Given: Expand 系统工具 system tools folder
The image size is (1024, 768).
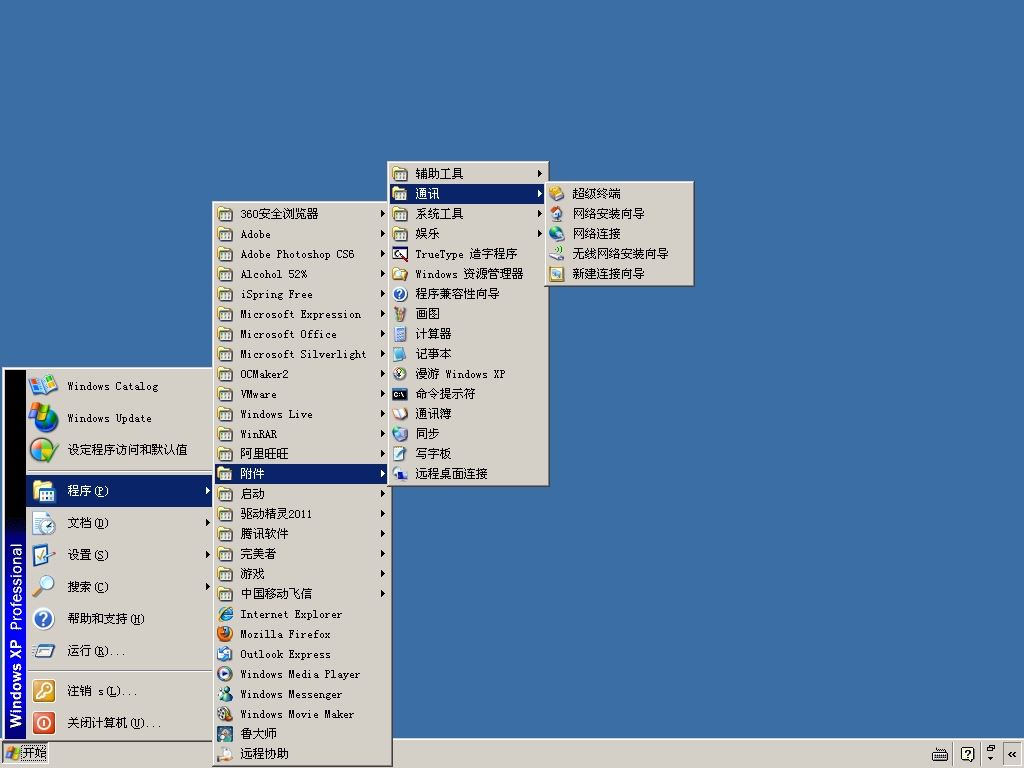Looking at the screenshot, I should (x=468, y=214).
